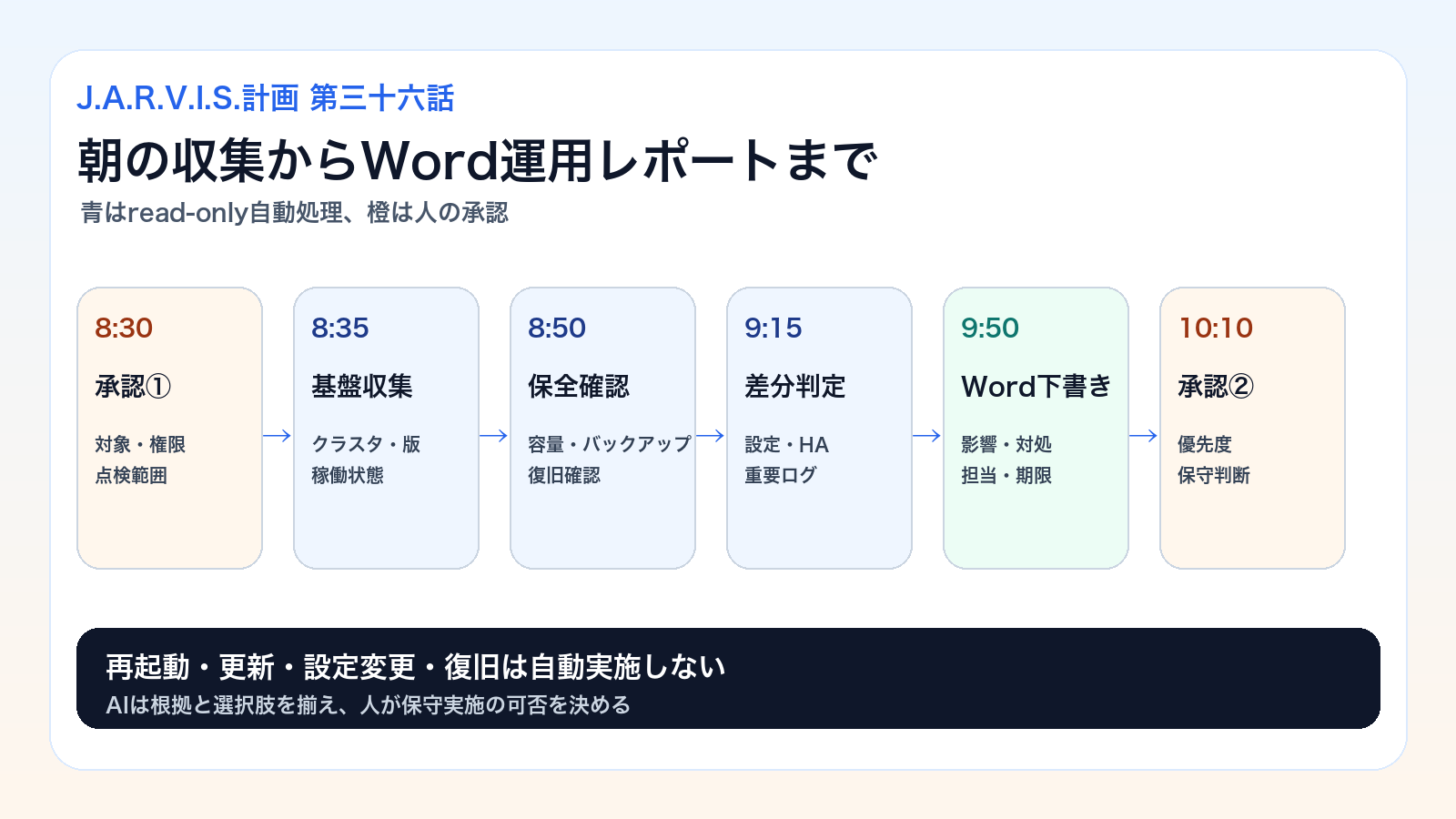1456x819 pixels.
Task: Click the time '10:10'
Action: [x=1216, y=328]
